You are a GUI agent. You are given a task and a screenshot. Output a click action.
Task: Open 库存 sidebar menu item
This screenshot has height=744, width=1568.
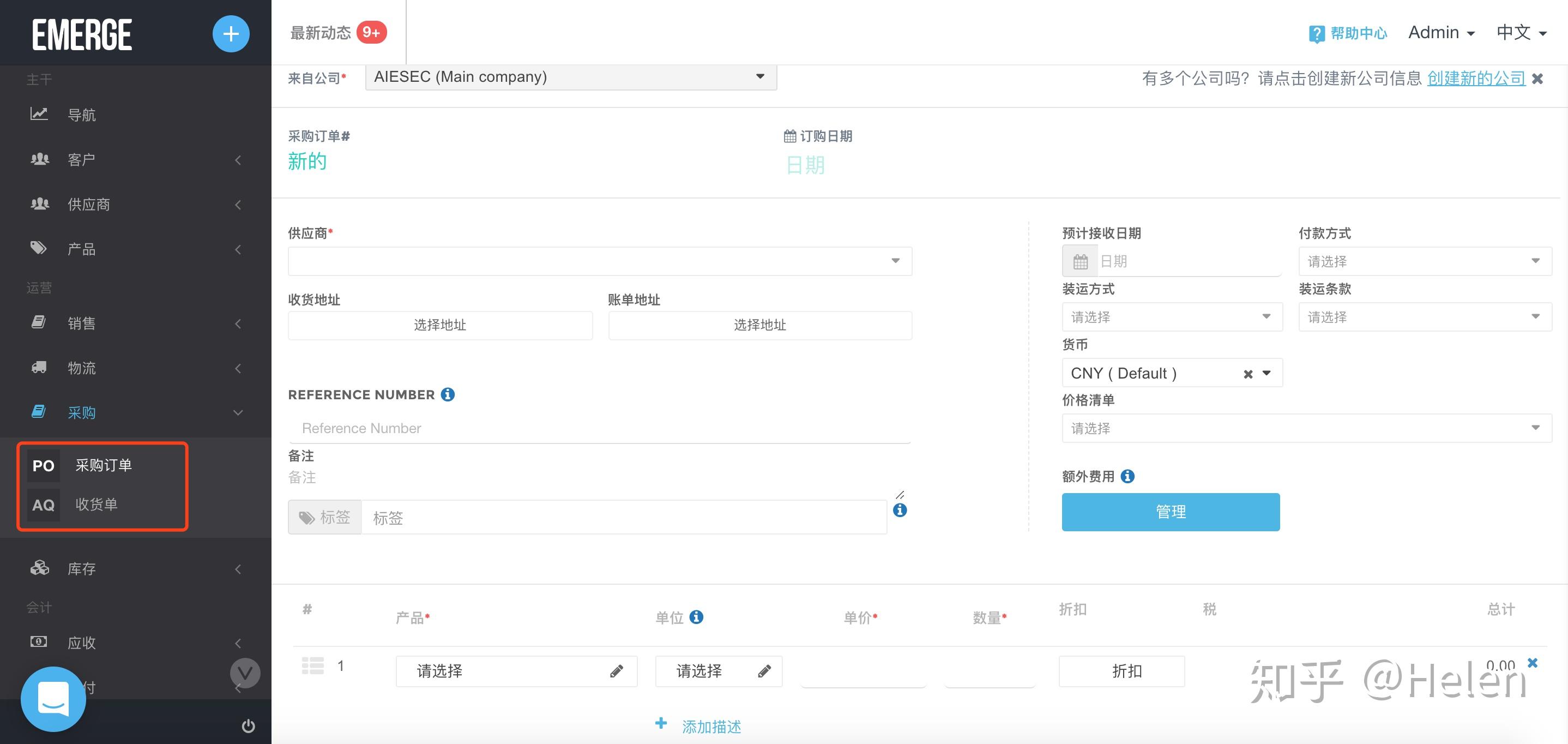(x=82, y=569)
